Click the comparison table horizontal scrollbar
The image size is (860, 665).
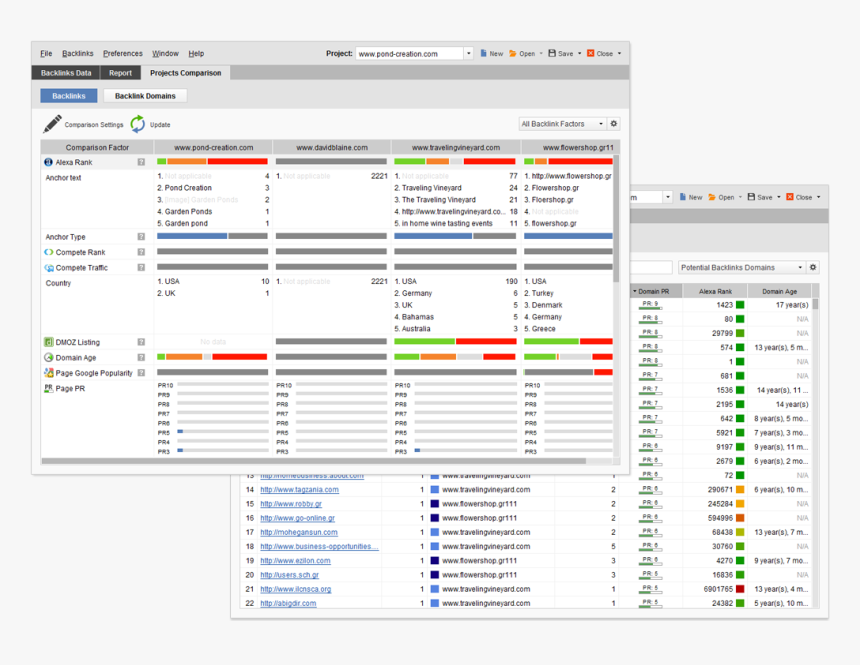click(x=314, y=461)
